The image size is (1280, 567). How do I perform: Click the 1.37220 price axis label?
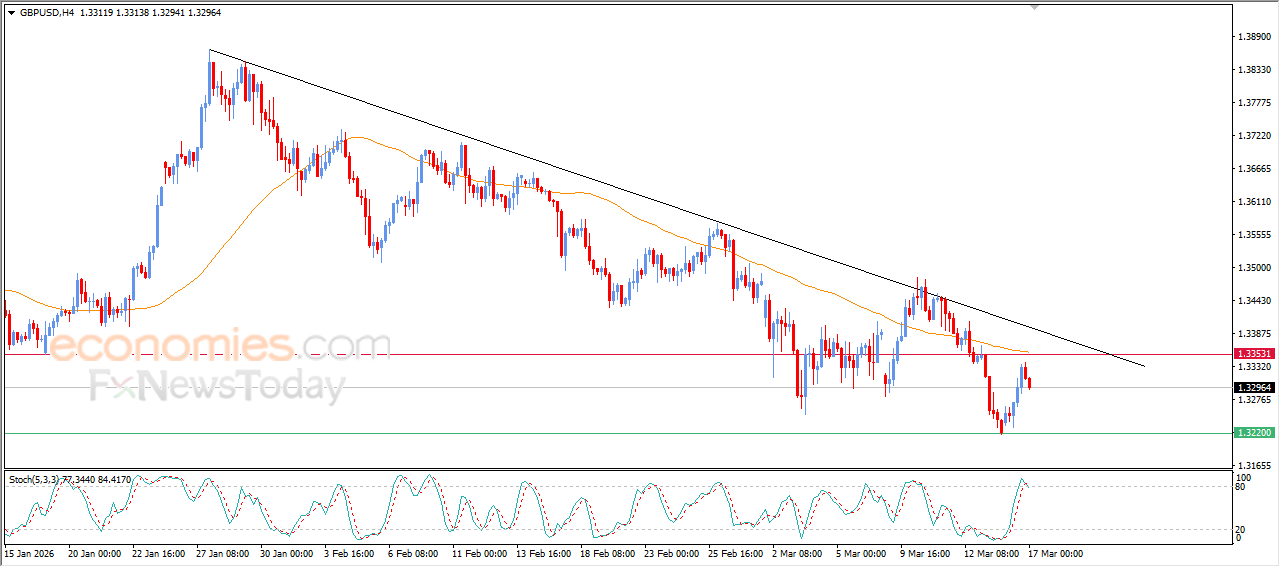click(1254, 136)
